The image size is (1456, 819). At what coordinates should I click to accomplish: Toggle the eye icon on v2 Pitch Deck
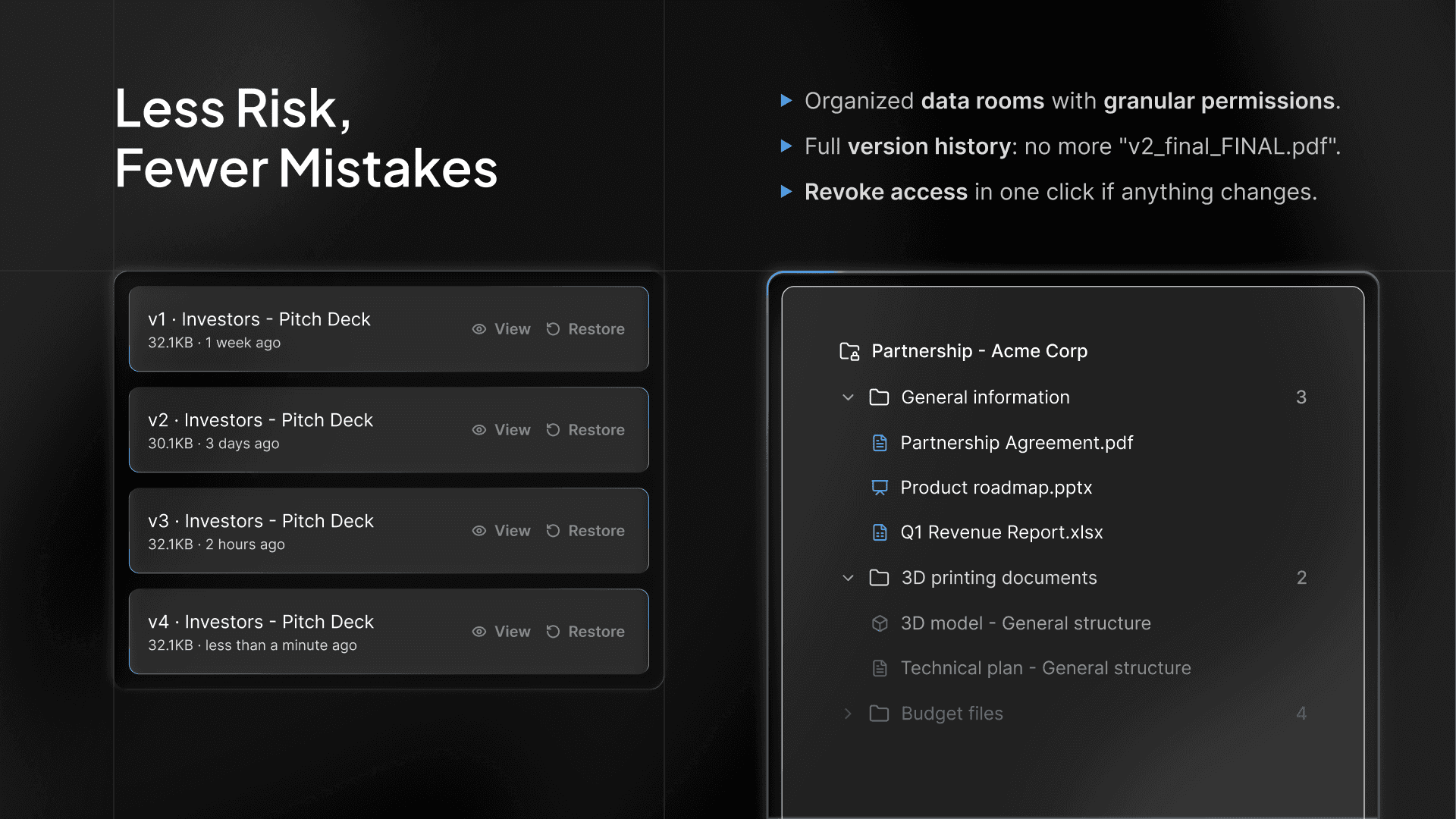[479, 430]
